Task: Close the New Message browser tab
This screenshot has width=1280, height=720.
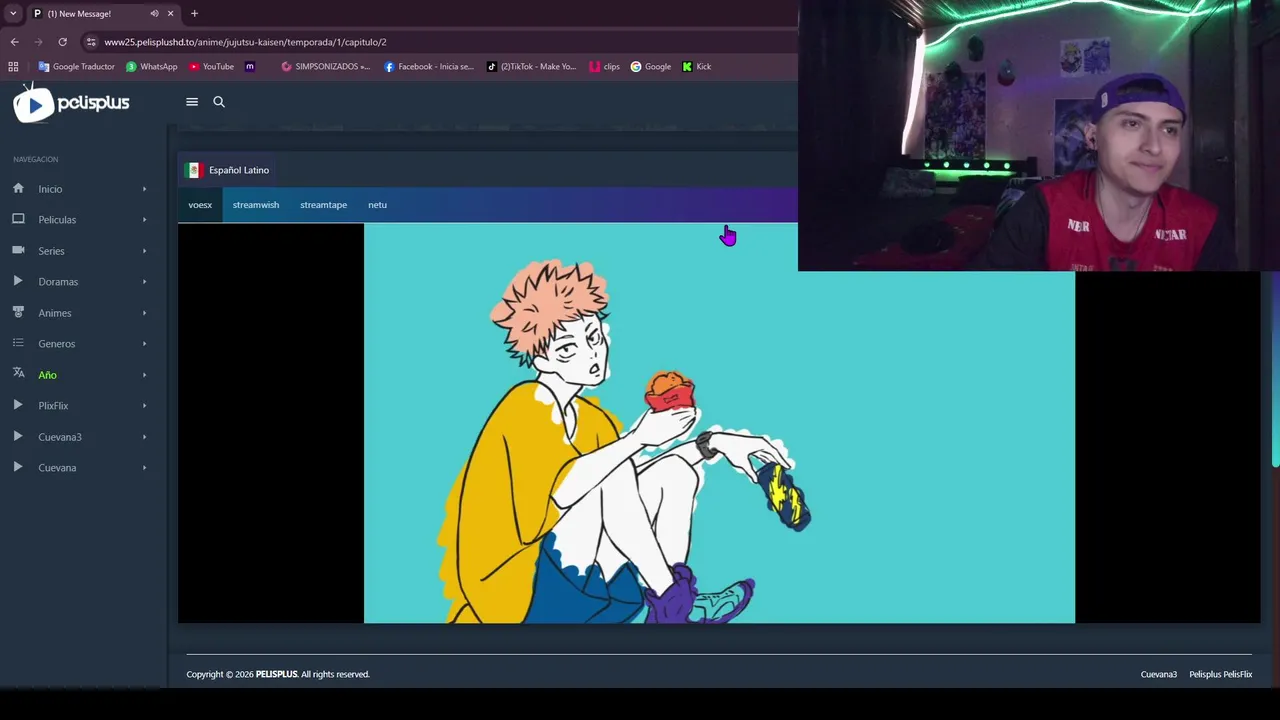Action: [x=170, y=14]
